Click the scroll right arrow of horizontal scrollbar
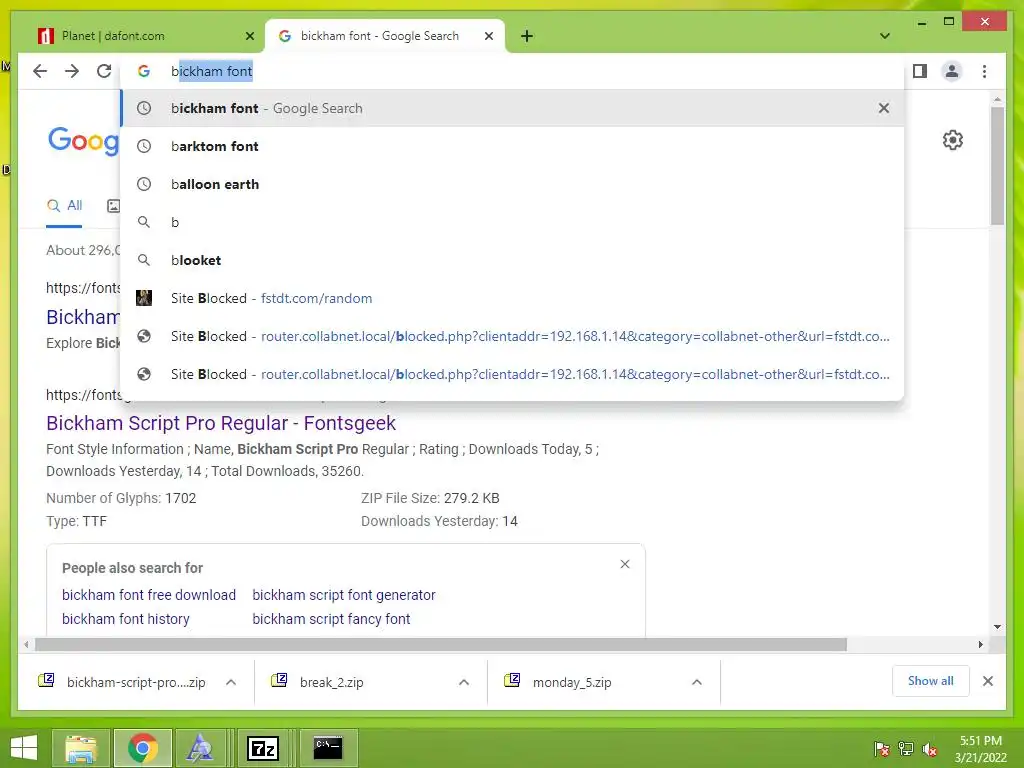 [x=980, y=645]
